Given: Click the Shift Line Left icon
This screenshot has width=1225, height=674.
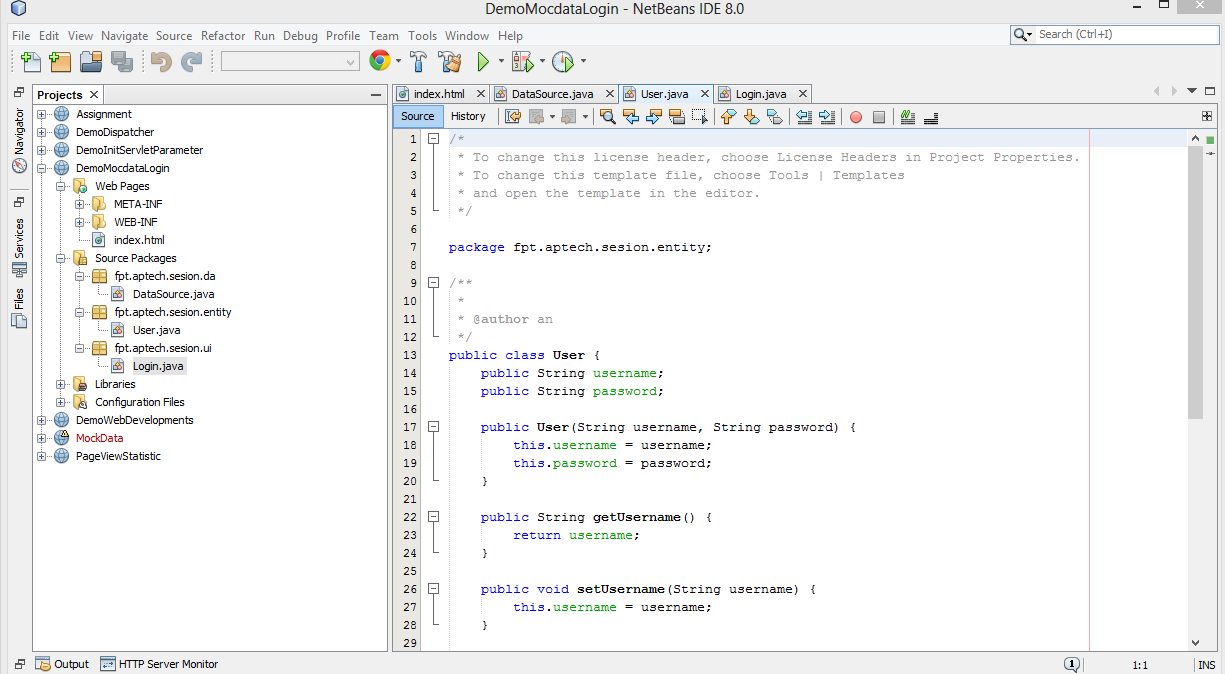Looking at the screenshot, I should 803,117.
